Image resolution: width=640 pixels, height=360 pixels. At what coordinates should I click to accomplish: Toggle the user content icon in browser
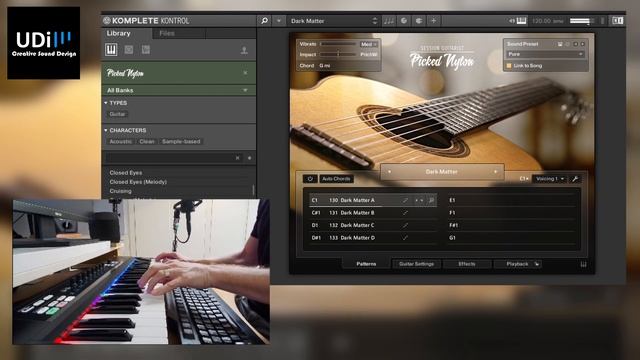[x=244, y=50]
